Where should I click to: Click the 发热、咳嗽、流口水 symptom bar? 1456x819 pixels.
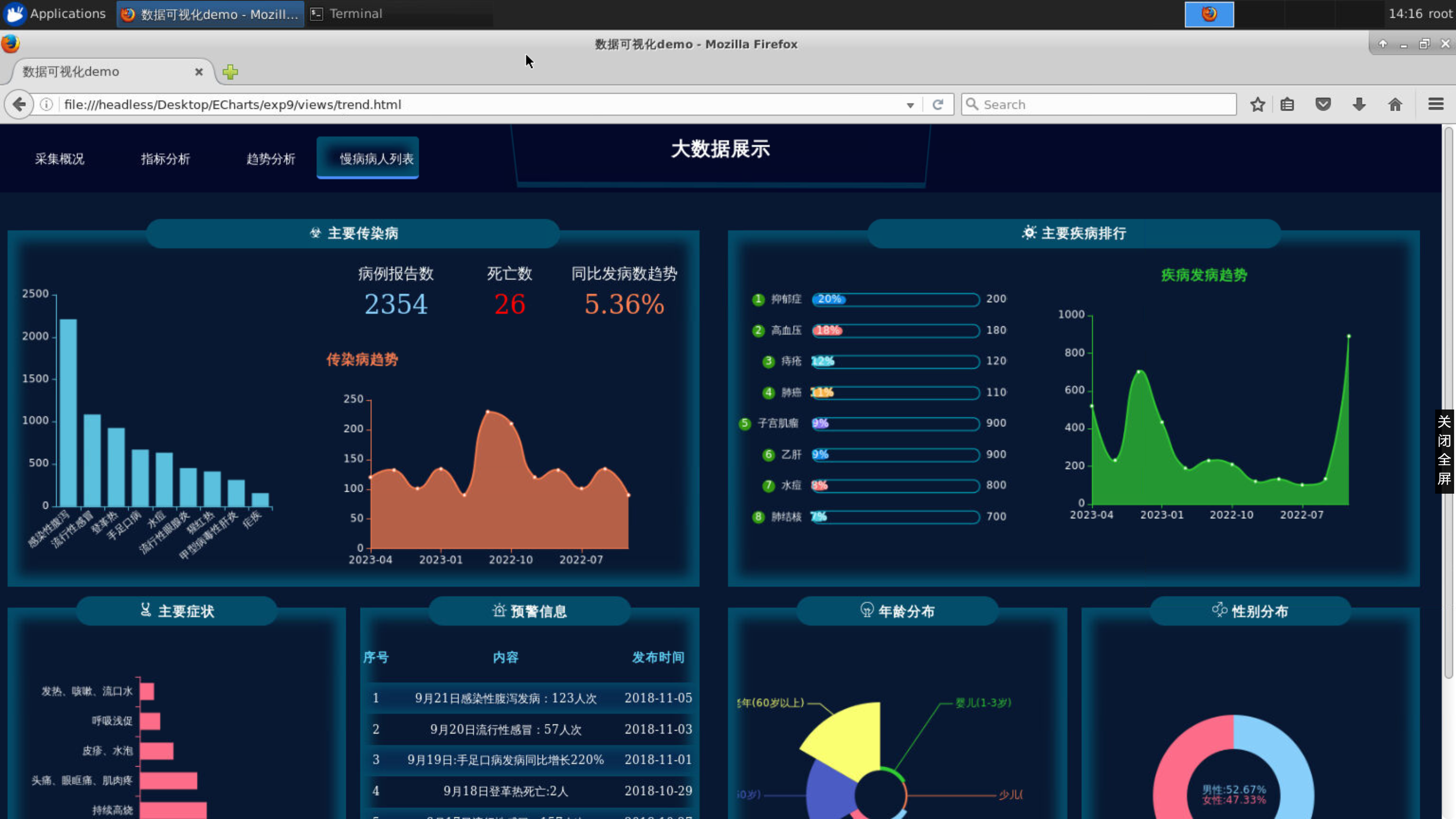pos(147,691)
